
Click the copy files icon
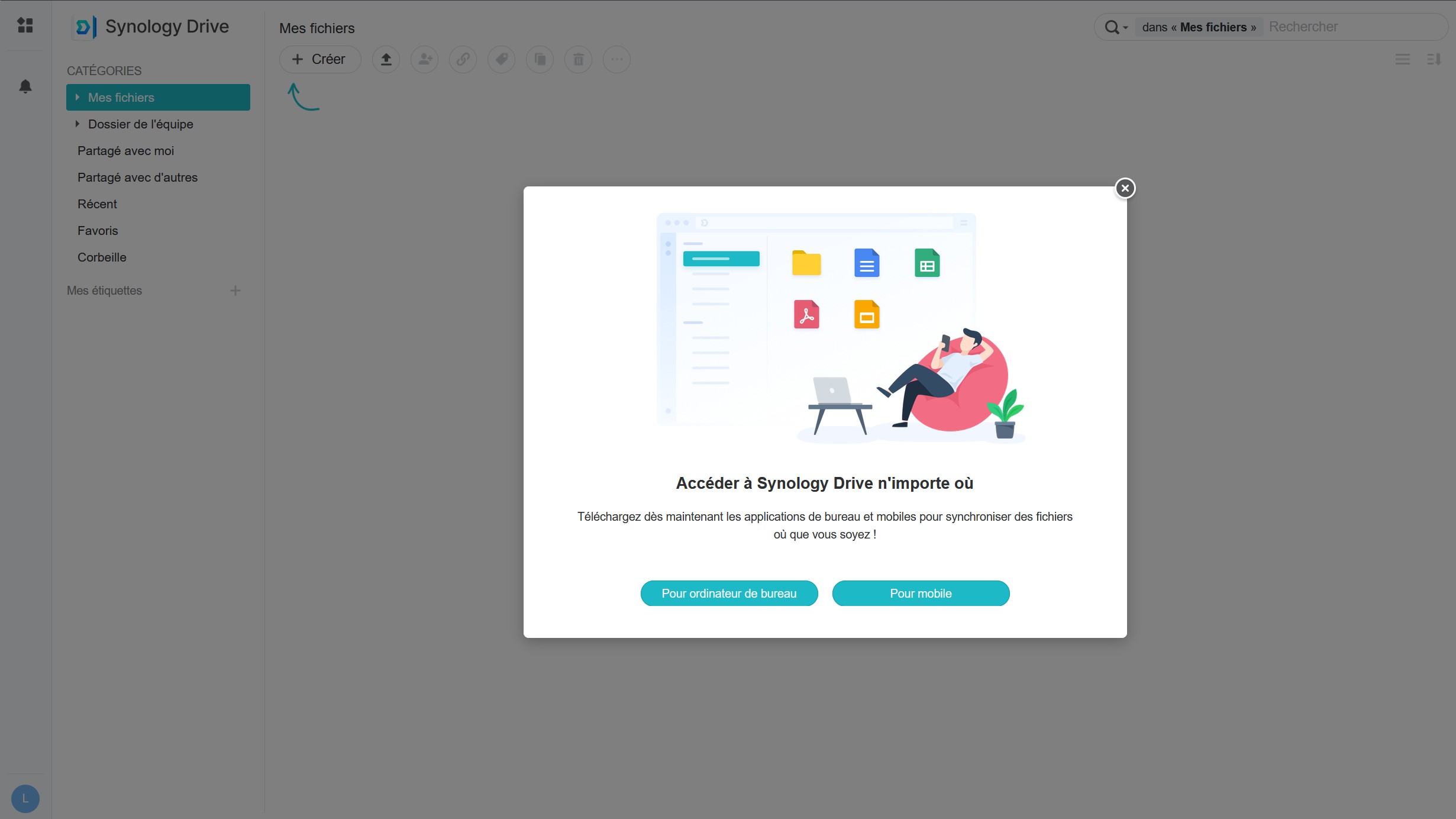540,59
